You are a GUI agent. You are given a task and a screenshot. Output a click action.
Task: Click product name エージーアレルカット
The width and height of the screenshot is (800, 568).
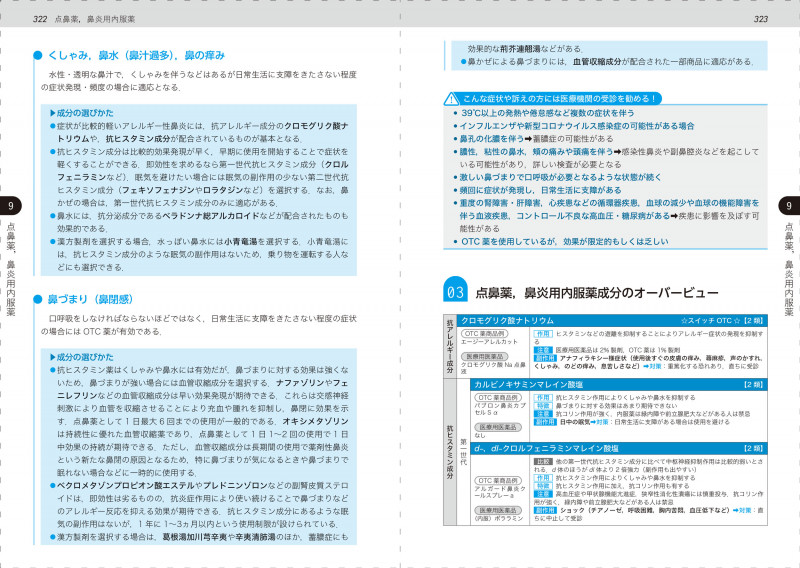489,342
